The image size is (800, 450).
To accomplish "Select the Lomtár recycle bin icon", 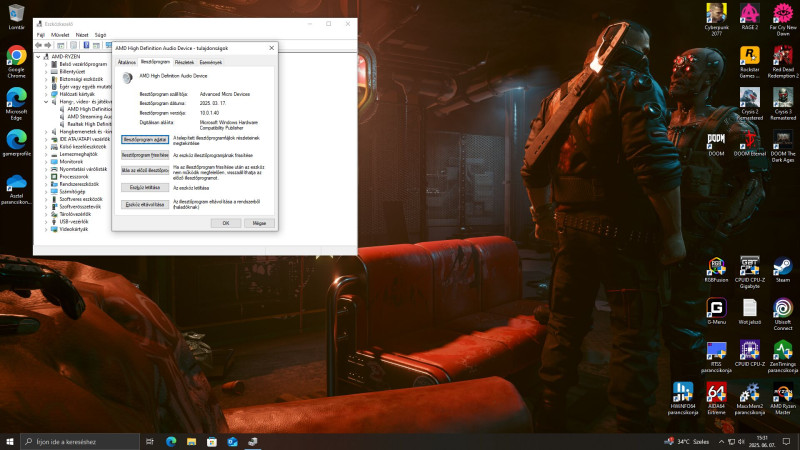I will pyautogui.click(x=16, y=16).
